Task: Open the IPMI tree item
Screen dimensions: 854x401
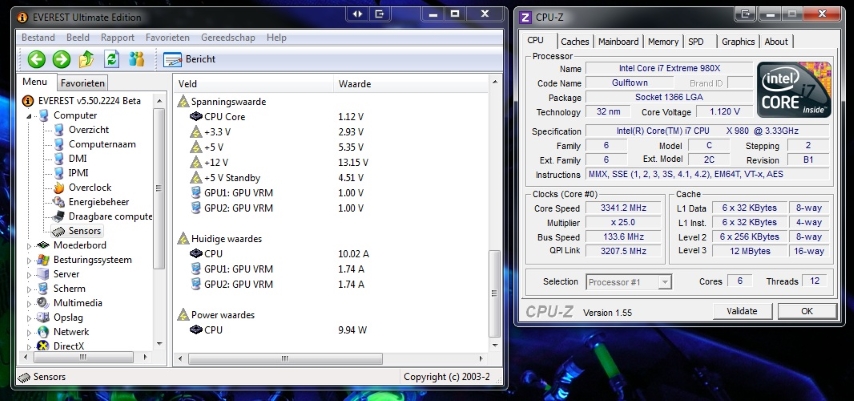Action: pyautogui.click(x=78, y=173)
